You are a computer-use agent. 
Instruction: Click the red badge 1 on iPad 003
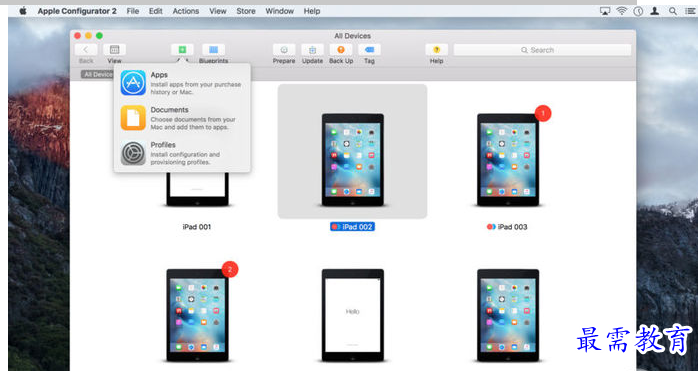click(543, 113)
